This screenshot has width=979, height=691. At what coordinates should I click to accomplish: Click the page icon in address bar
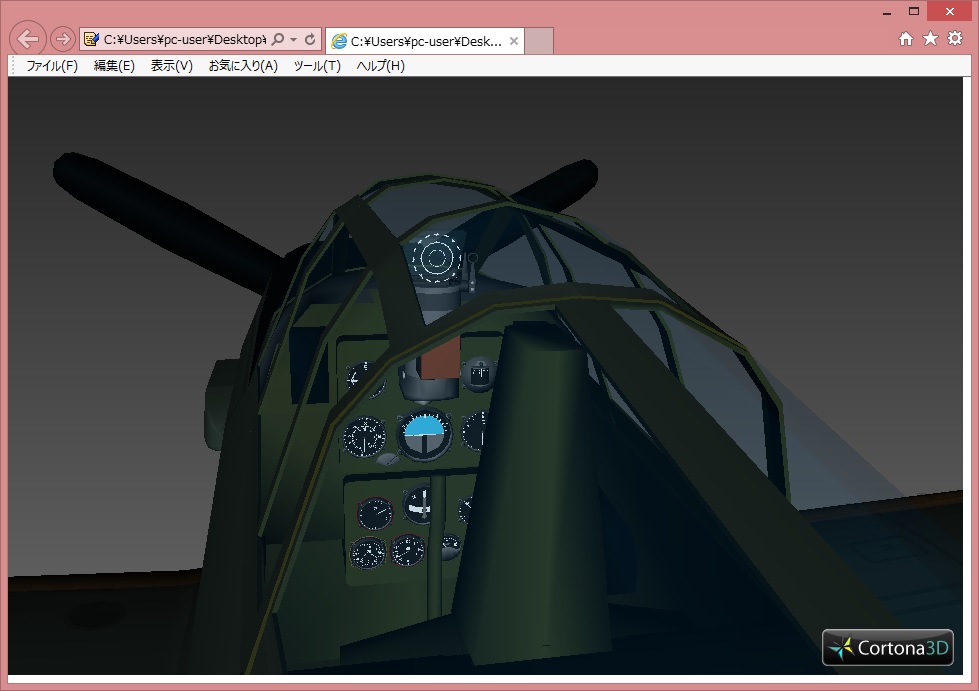tap(92, 40)
